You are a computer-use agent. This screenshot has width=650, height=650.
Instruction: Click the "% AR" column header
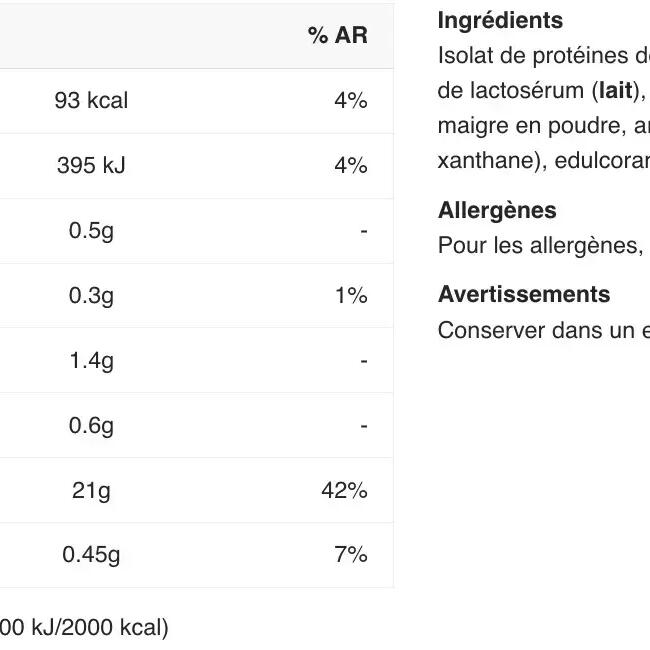point(337,36)
